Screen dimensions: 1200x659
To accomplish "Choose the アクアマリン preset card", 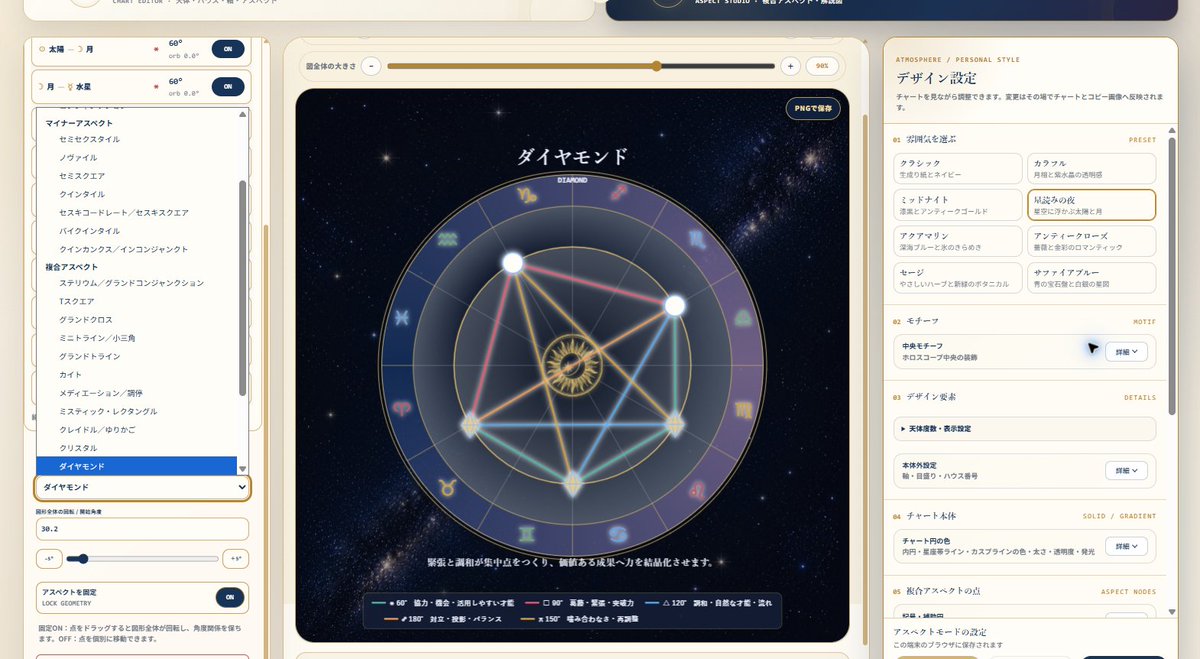I will (x=958, y=241).
